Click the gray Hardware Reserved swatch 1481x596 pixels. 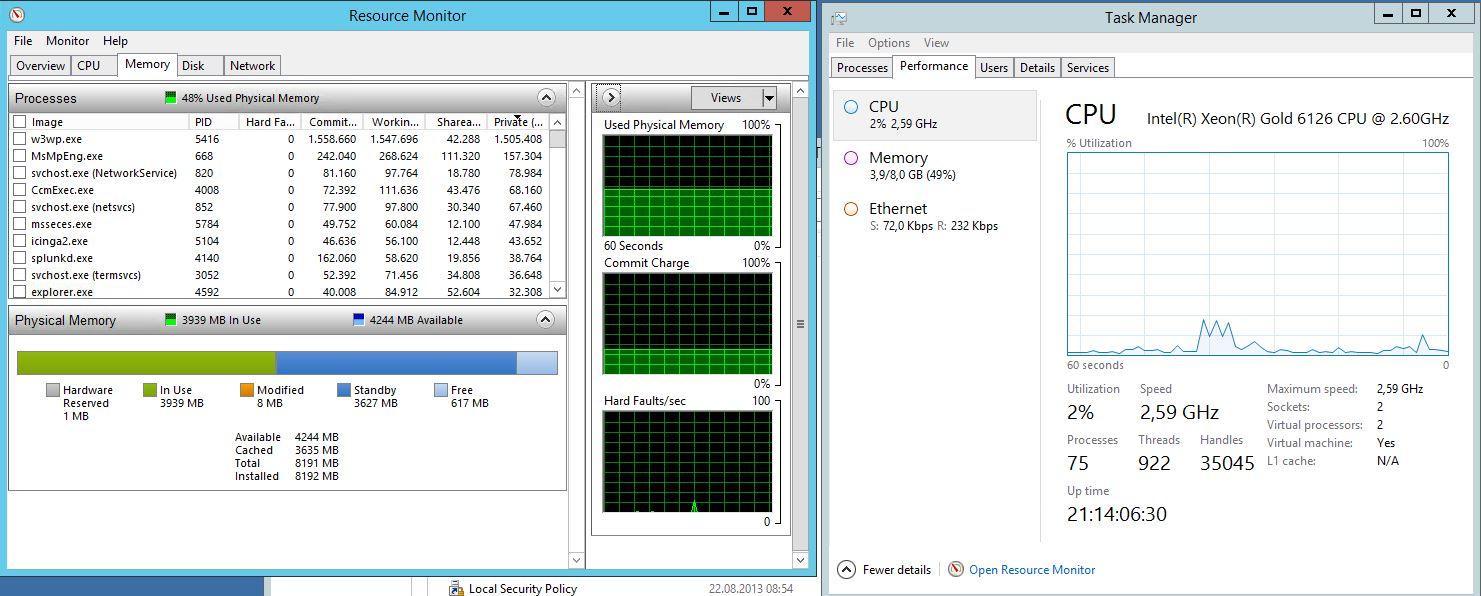tap(53, 390)
